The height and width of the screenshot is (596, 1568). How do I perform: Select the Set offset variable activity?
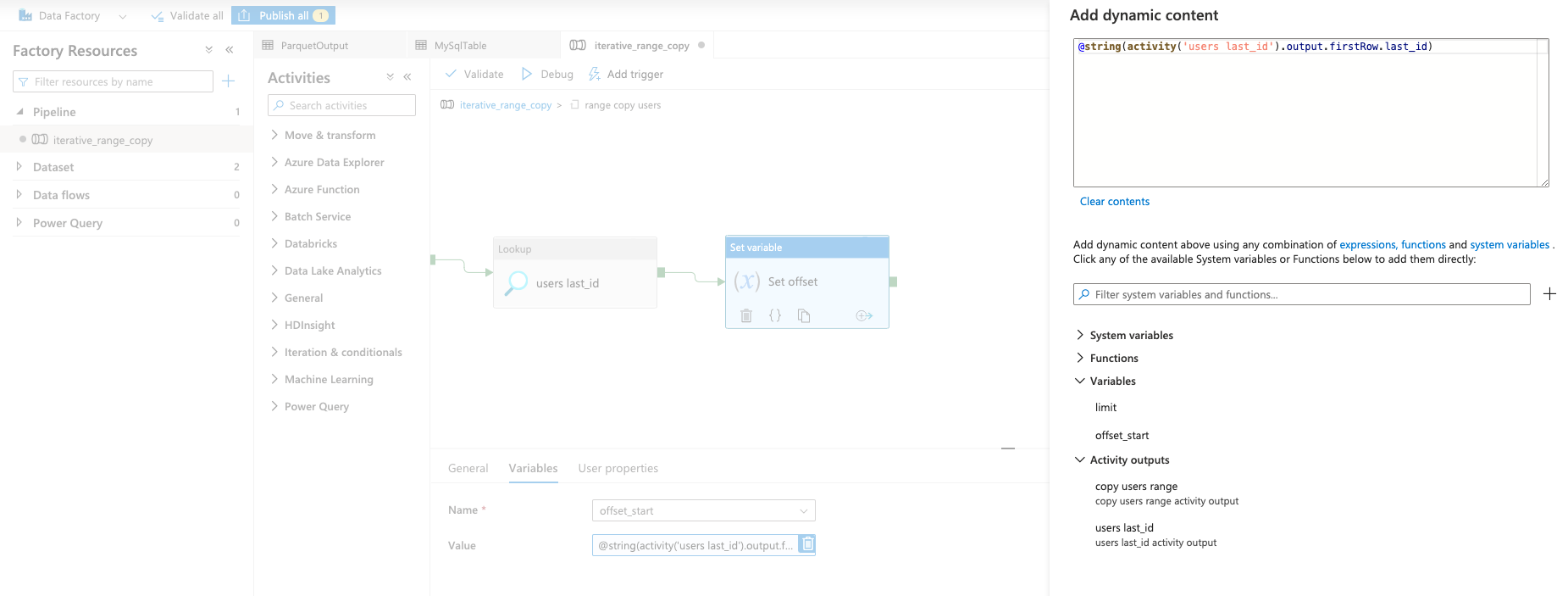807,281
